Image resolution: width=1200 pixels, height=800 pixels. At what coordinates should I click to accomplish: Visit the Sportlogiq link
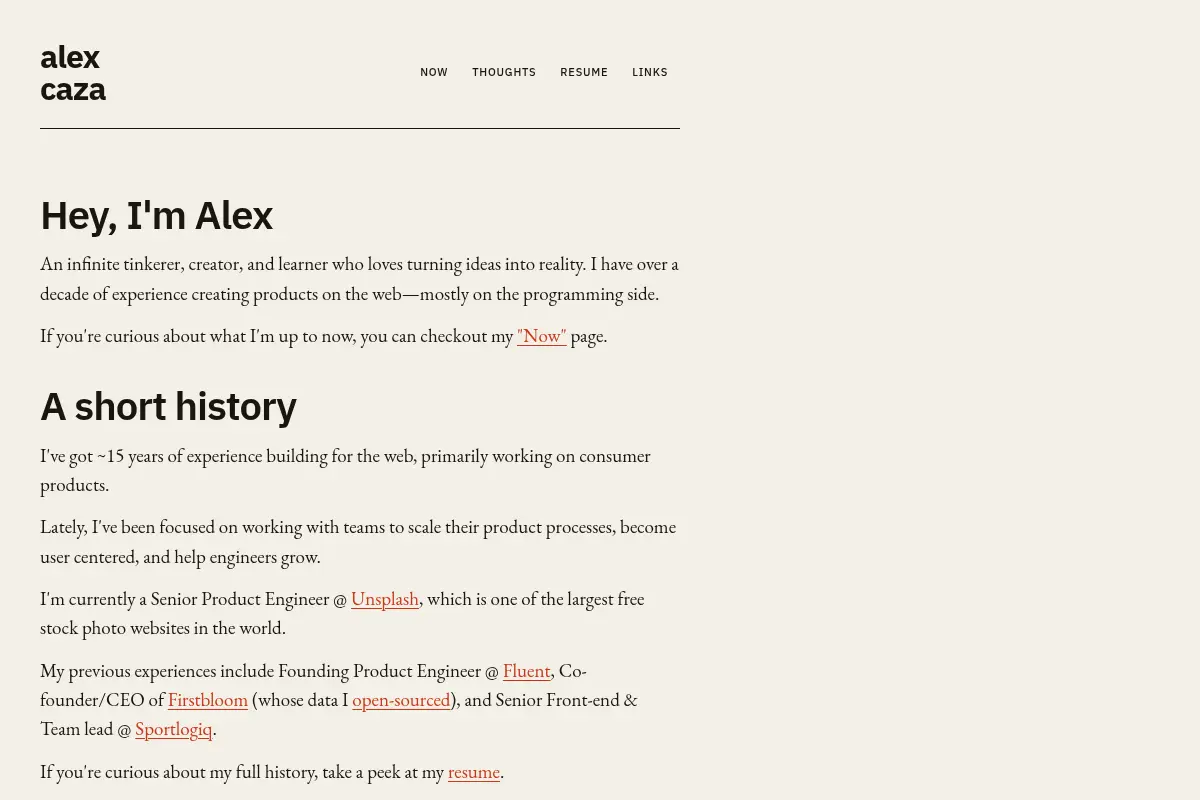click(x=174, y=729)
